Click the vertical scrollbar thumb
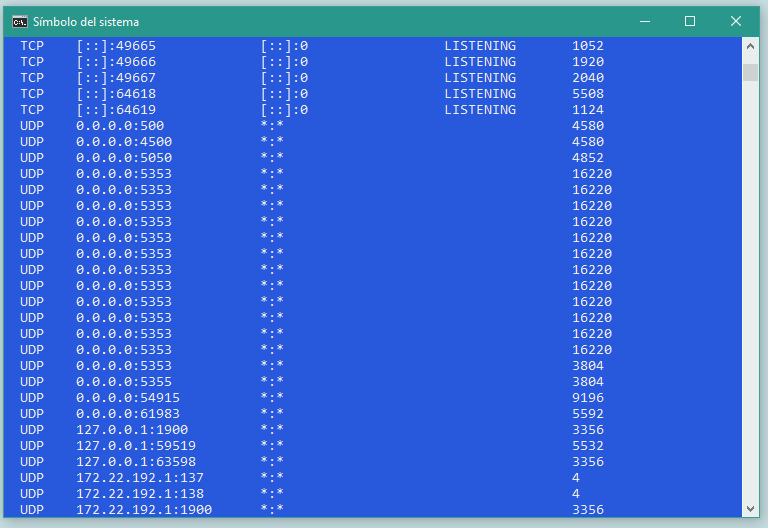This screenshot has height=528, width=768. coord(750,72)
